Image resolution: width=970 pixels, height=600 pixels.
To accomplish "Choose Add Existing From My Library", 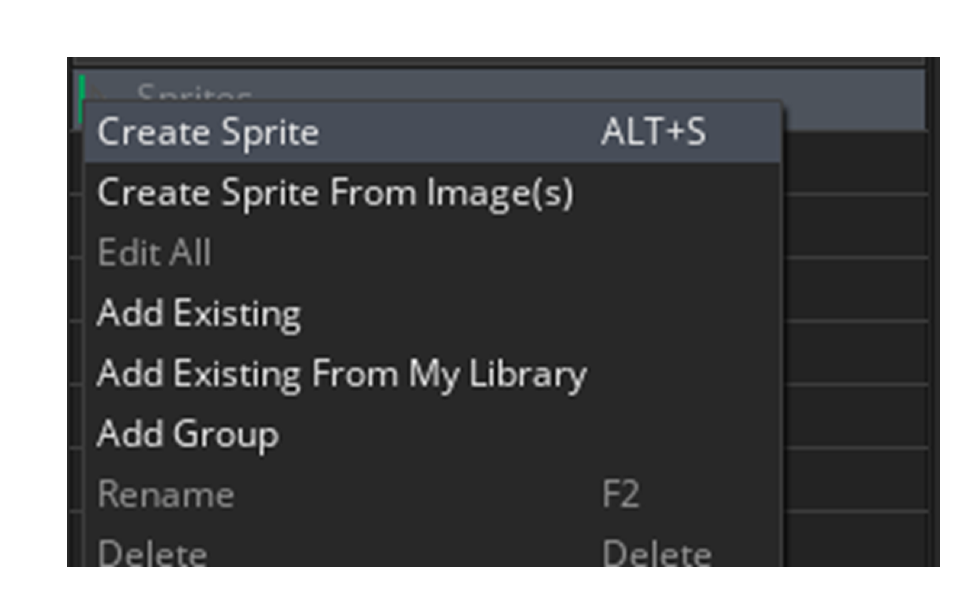I will (341, 374).
